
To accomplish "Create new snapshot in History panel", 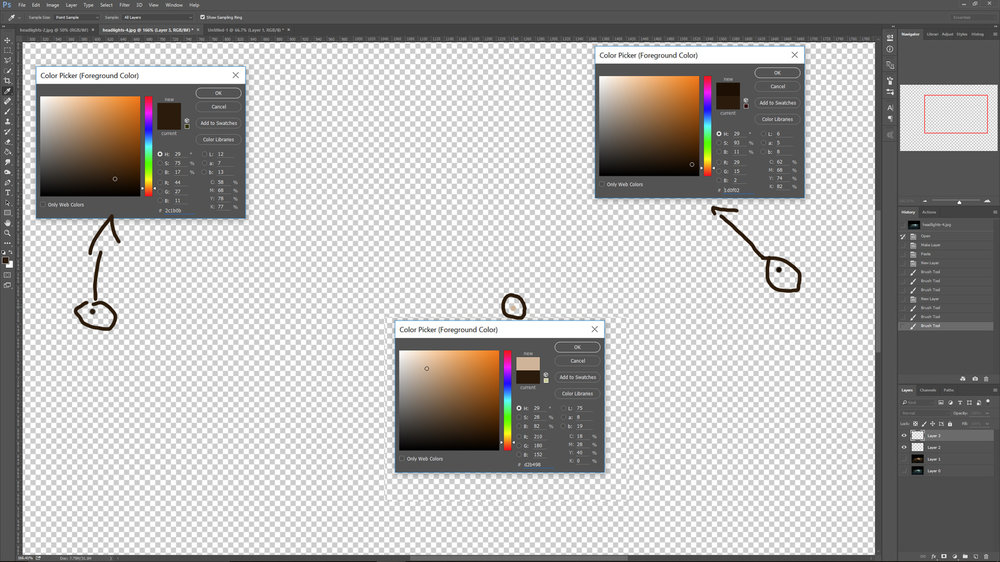I will pyautogui.click(x=975, y=379).
